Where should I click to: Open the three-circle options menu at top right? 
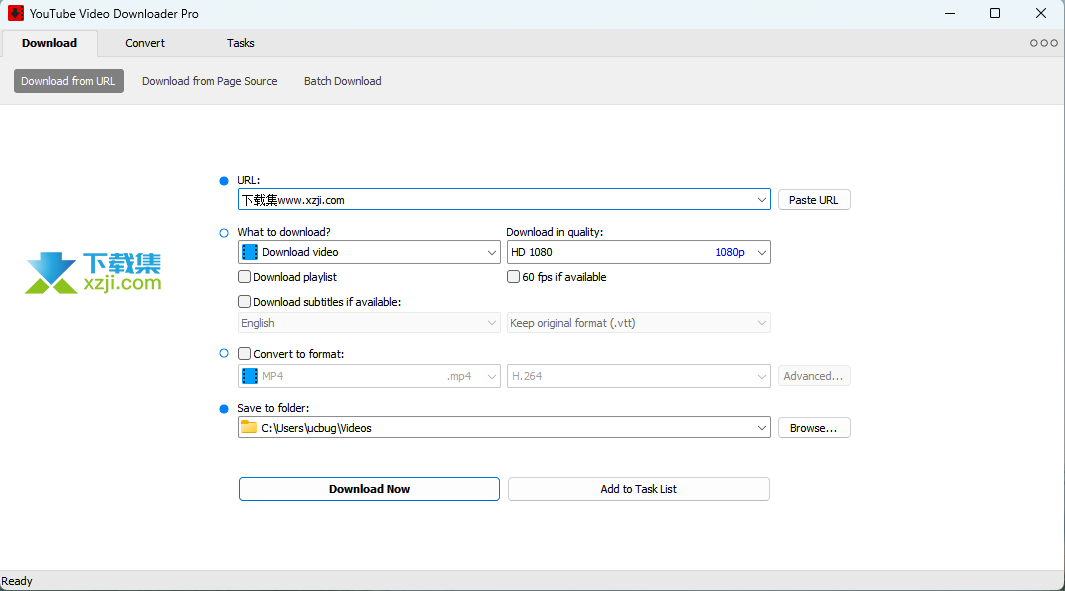click(x=1043, y=43)
